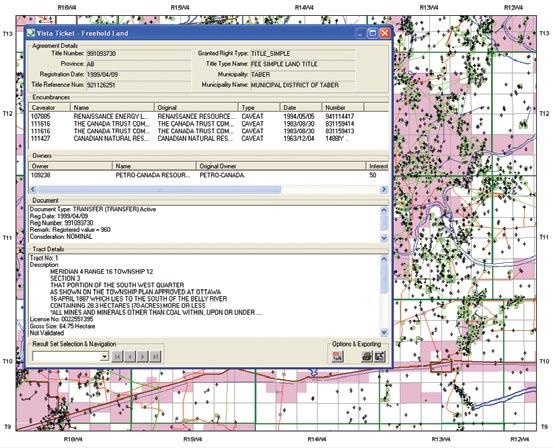The image size is (553, 448).
Task: Click Document Type TRANSFER line in Document
Action: (93, 210)
